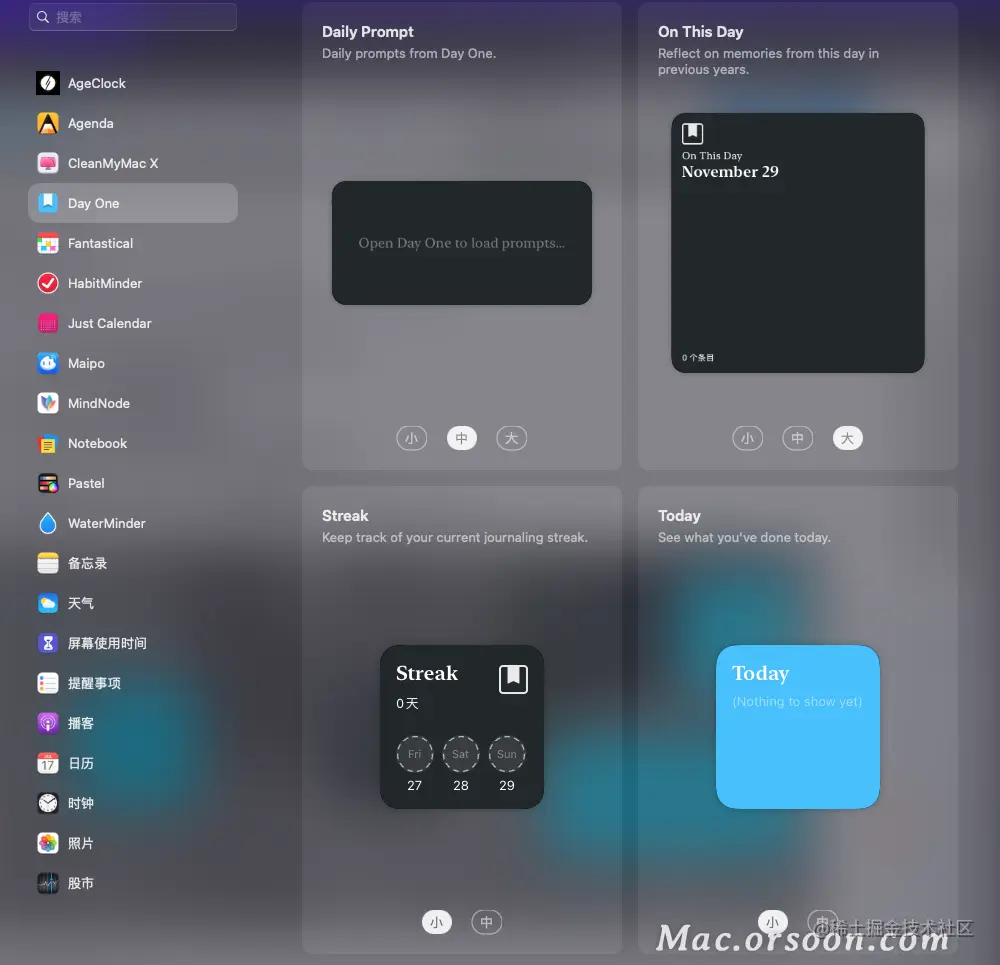The width and height of the screenshot is (1000, 965).
Task: Click the 搜索 search field
Action: 133,17
